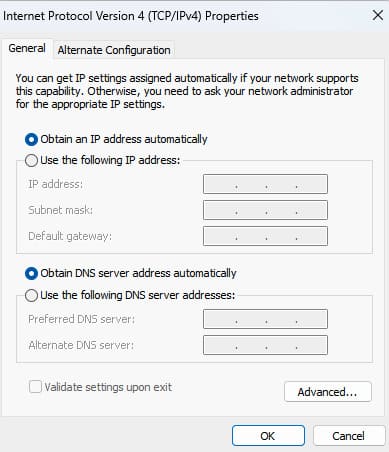Image resolution: width=389 pixels, height=452 pixels.
Task: Close the TCP/IPv4 Properties dialog
Action: [x=377, y=15]
